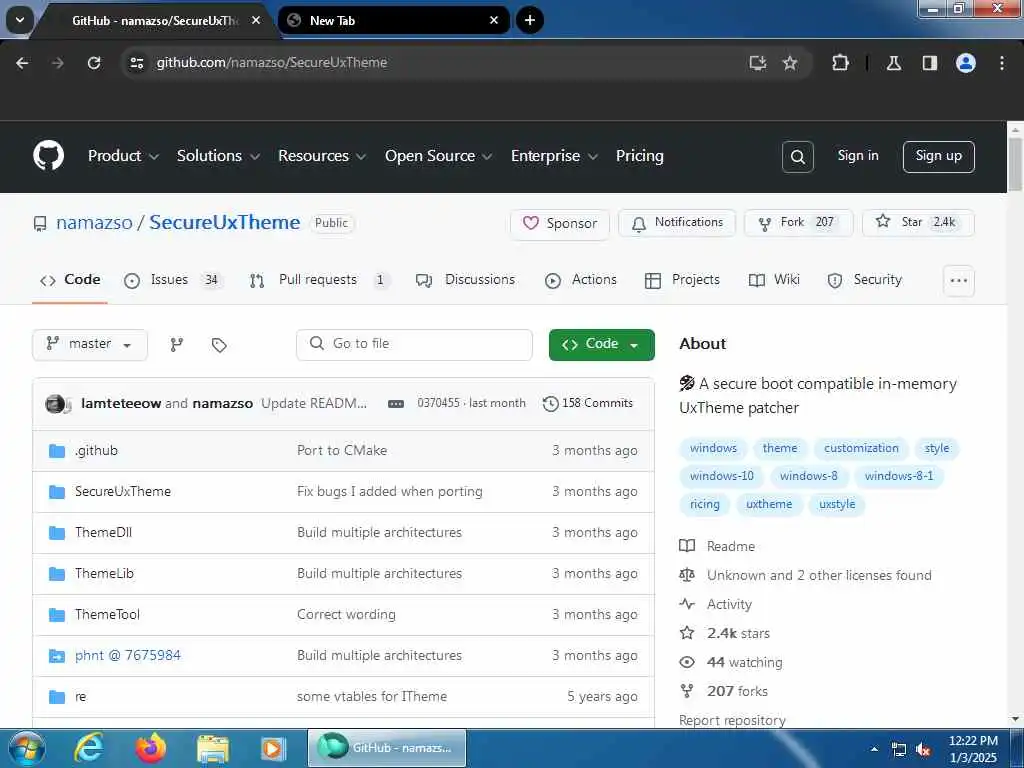Open the Discussions tab
The height and width of the screenshot is (768, 1024).
465,280
